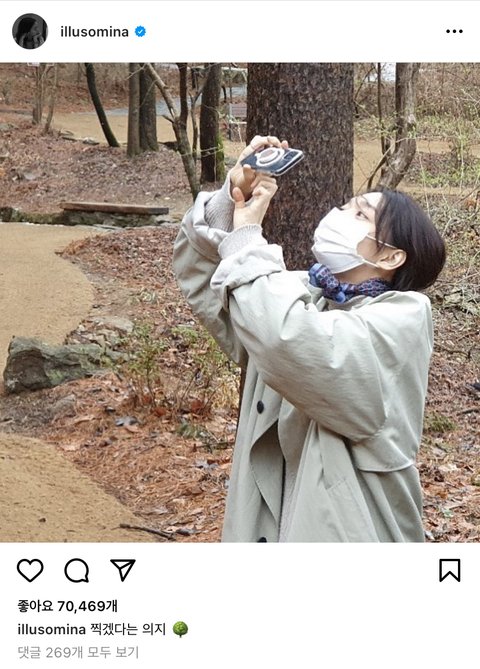Open the illusomina username in the header
The image size is (480, 669).
click(94, 32)
